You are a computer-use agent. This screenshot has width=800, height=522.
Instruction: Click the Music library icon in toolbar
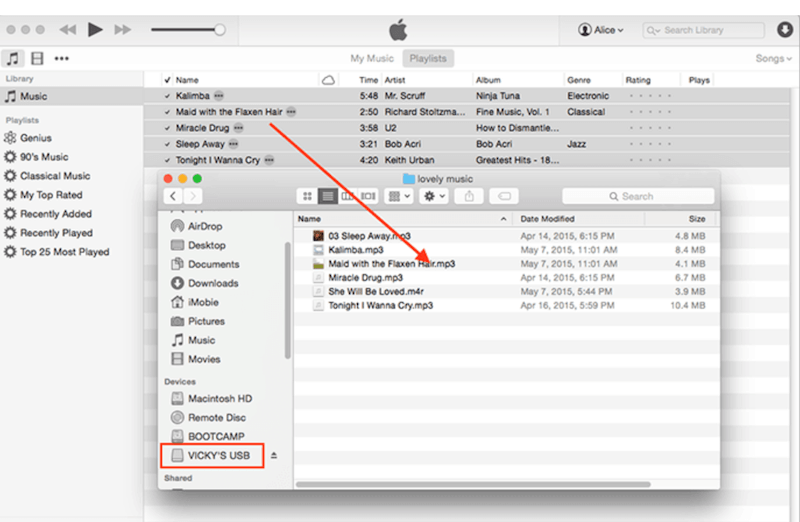13,59
